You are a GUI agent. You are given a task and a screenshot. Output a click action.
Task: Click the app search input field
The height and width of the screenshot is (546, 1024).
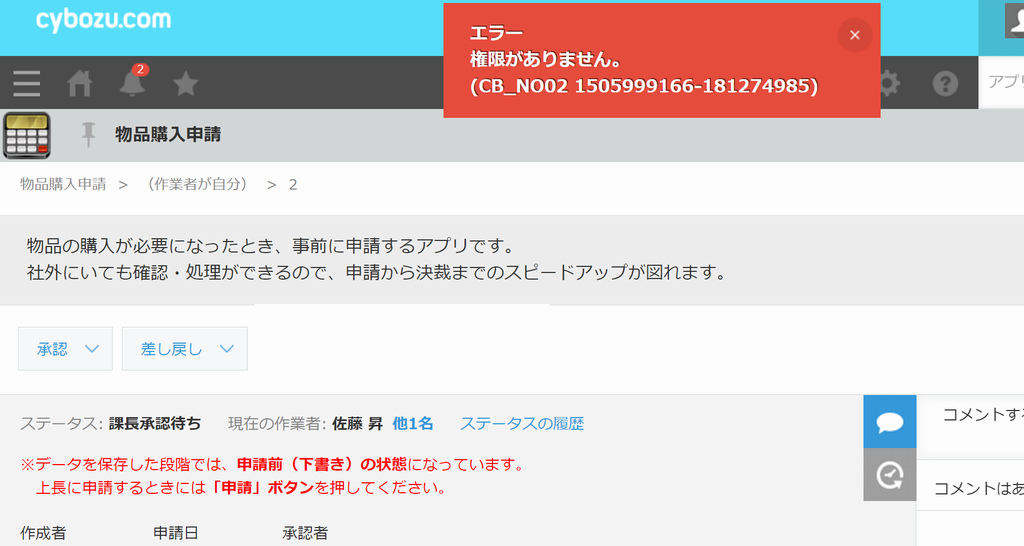[x=1002, y=82]
